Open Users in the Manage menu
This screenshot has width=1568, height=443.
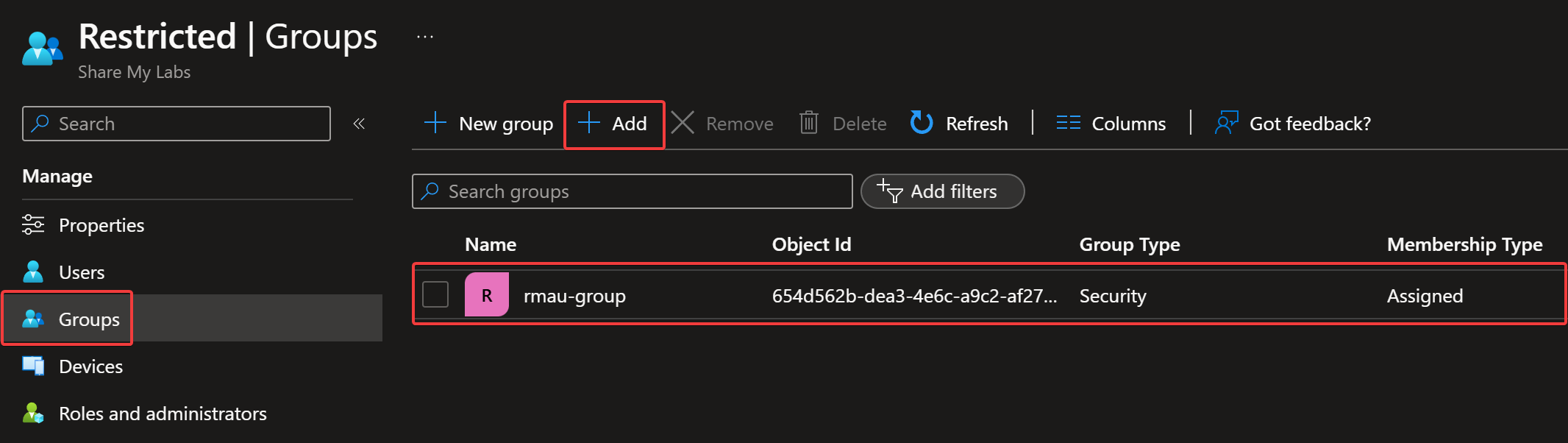[x=82, y=272]
